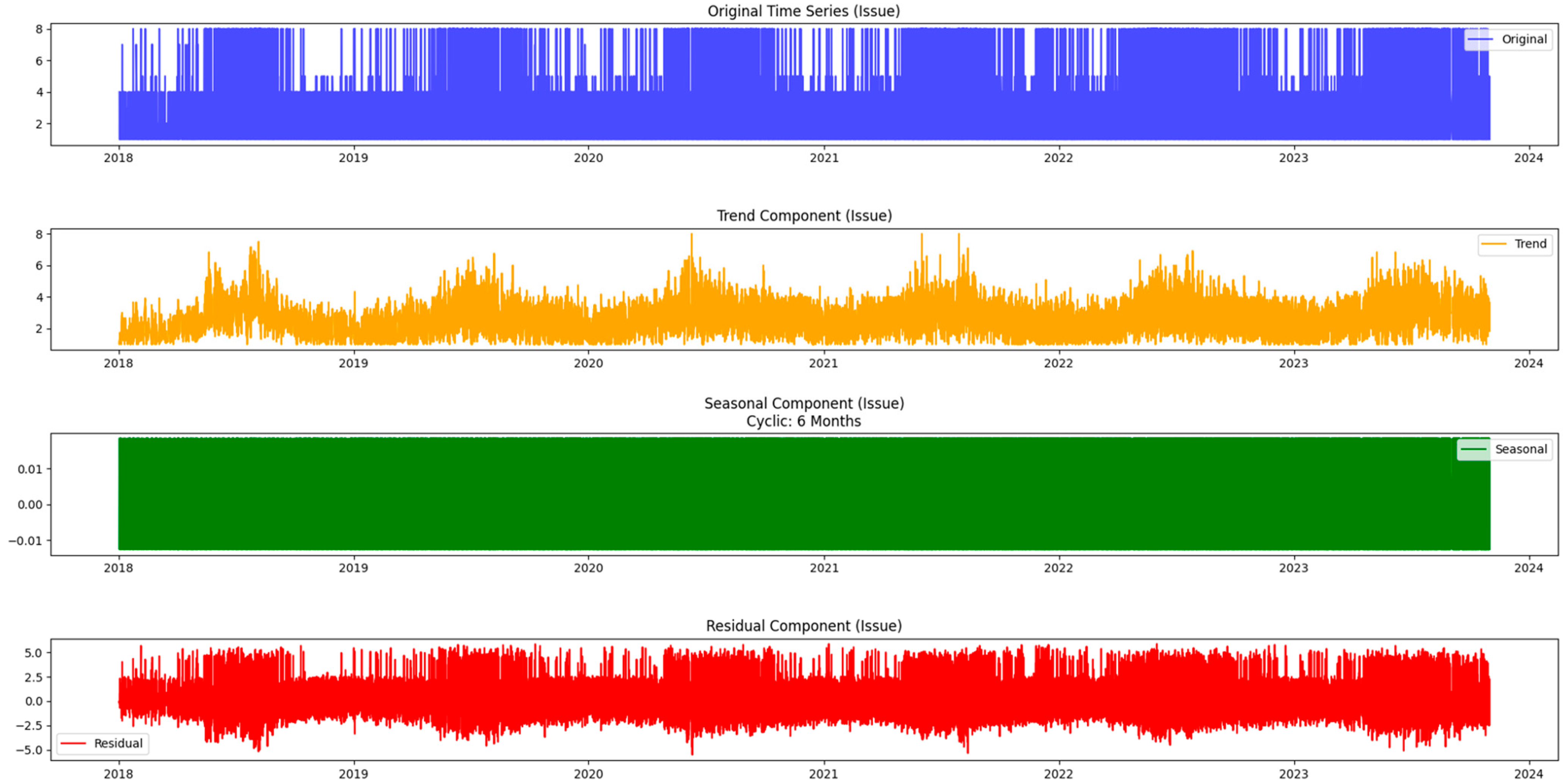Click the green line swatch in Seasonal legend
This screenshot has height=784, width=1563.
(x=1473, y=449)
